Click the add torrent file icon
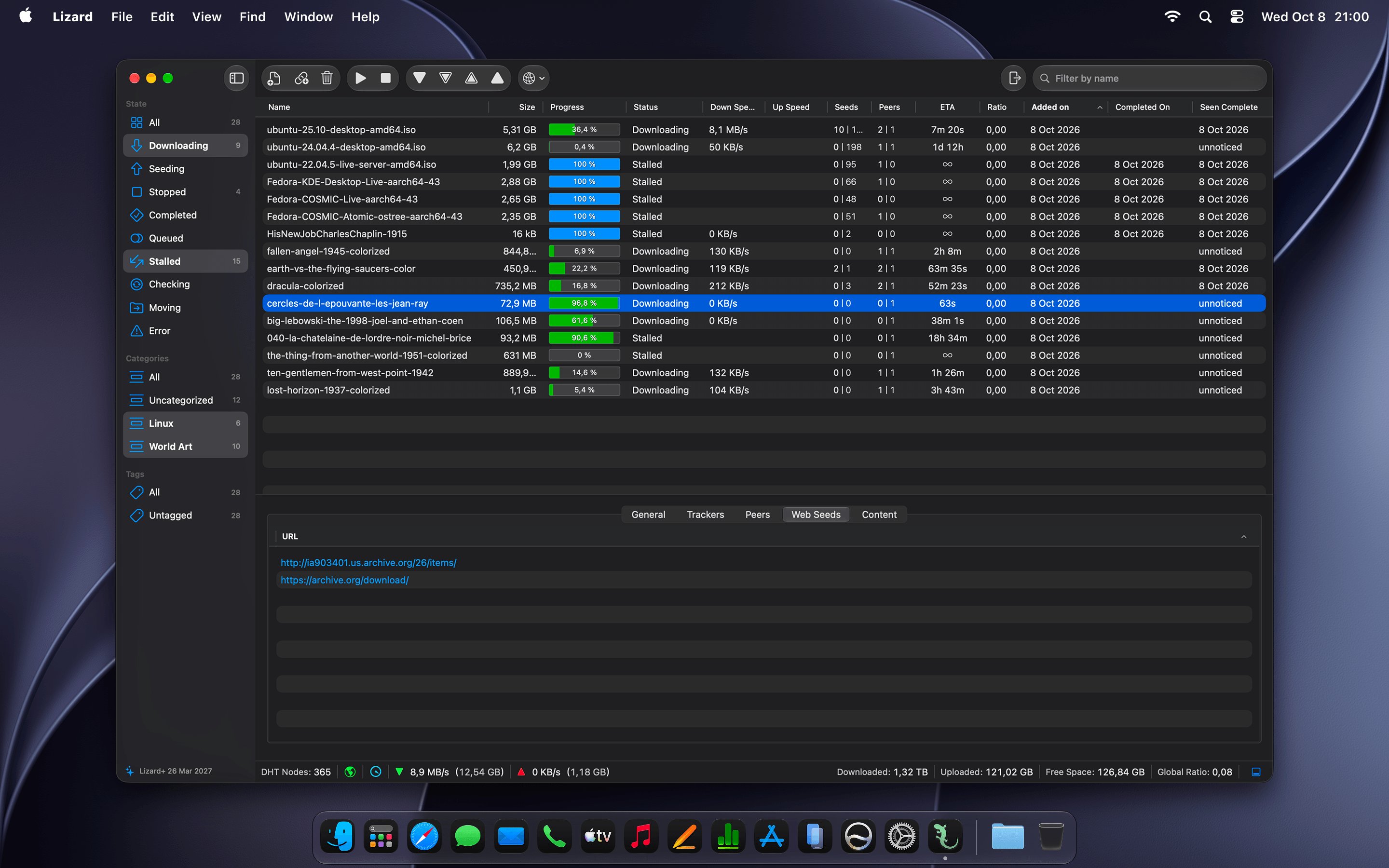 click(x=274, y=78)
